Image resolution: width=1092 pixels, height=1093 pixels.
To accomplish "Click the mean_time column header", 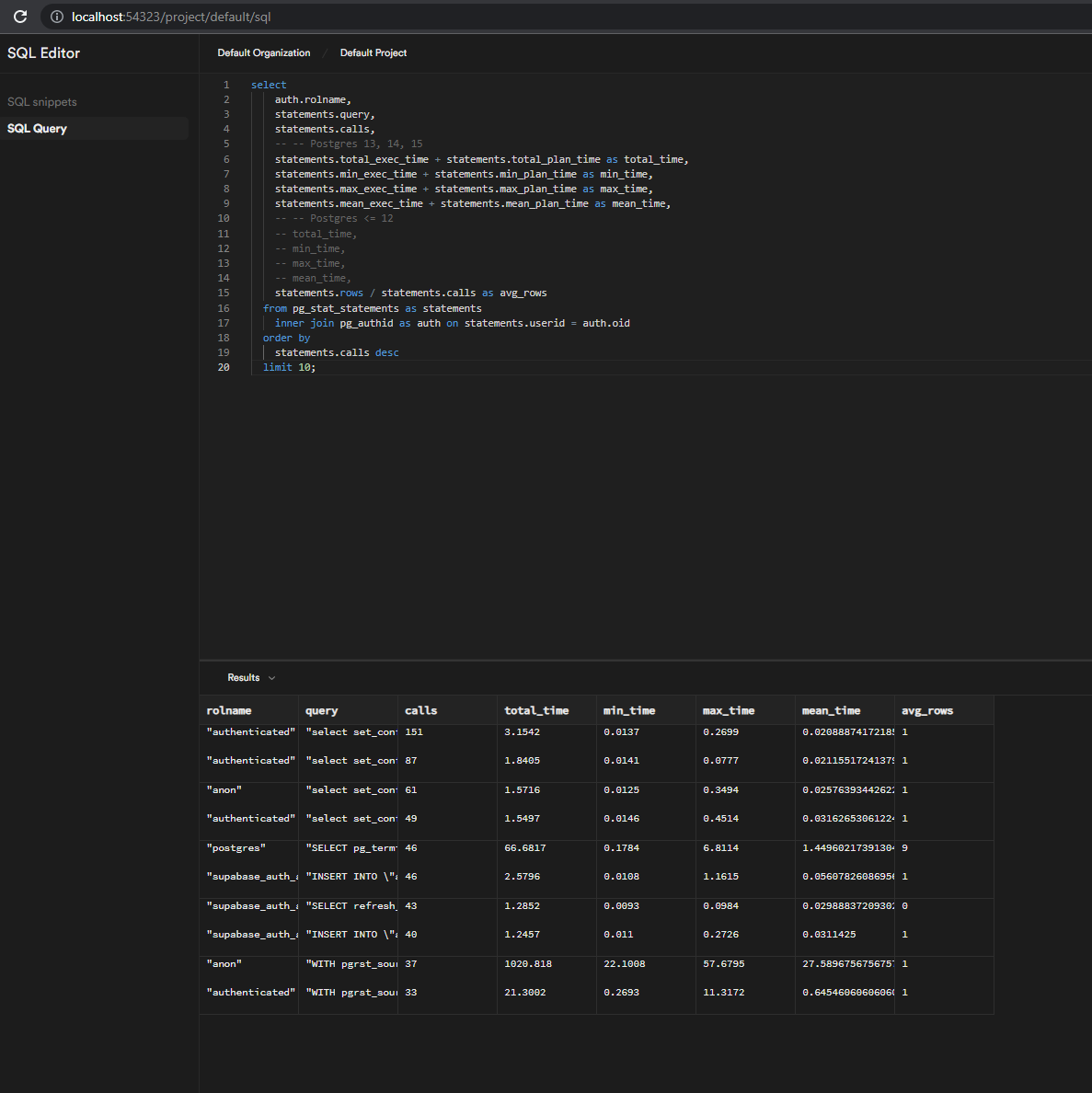I will pyautogui.click(x=831, y=710).
